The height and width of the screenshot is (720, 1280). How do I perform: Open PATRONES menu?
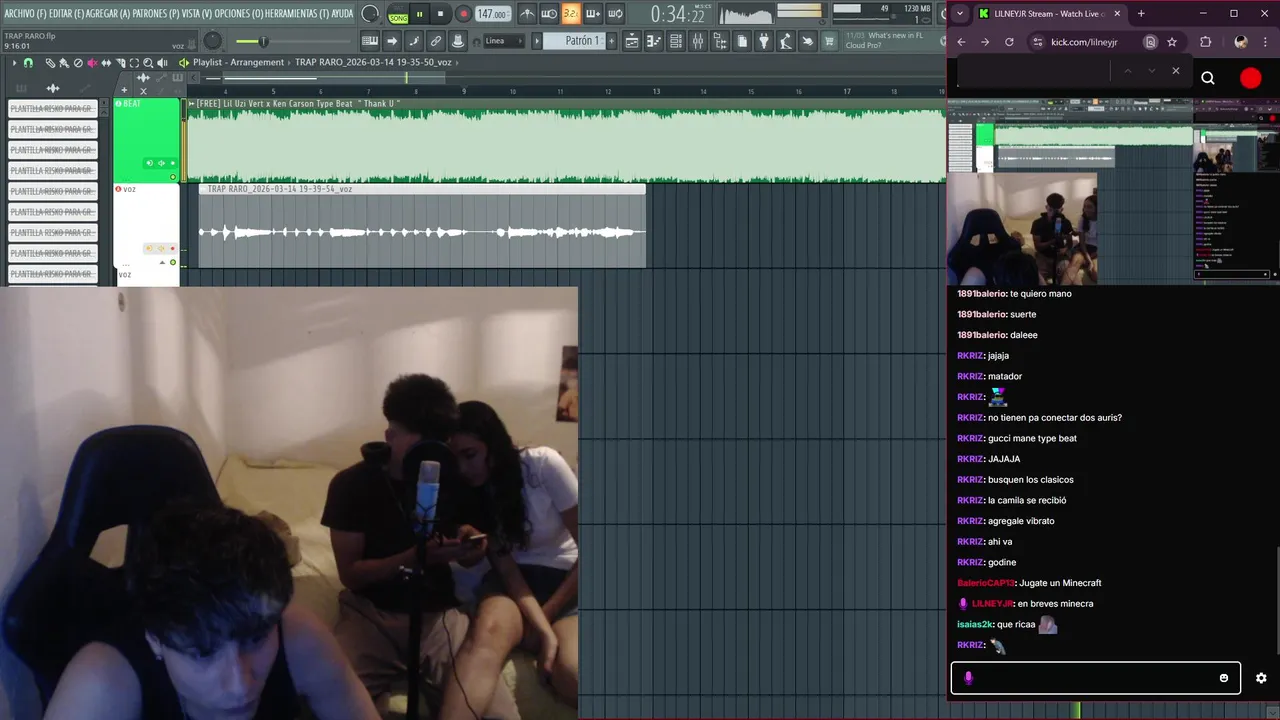pyautogui.click(x=156, y=13)
